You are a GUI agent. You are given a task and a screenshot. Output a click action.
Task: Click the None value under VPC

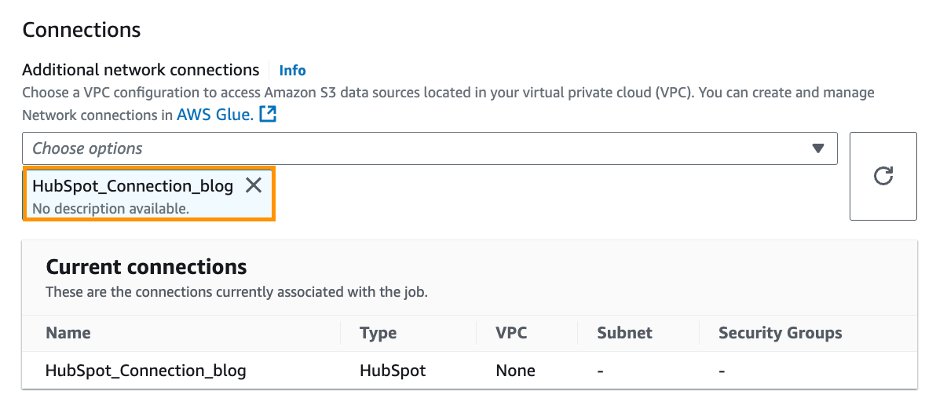(x=515, y=370)
